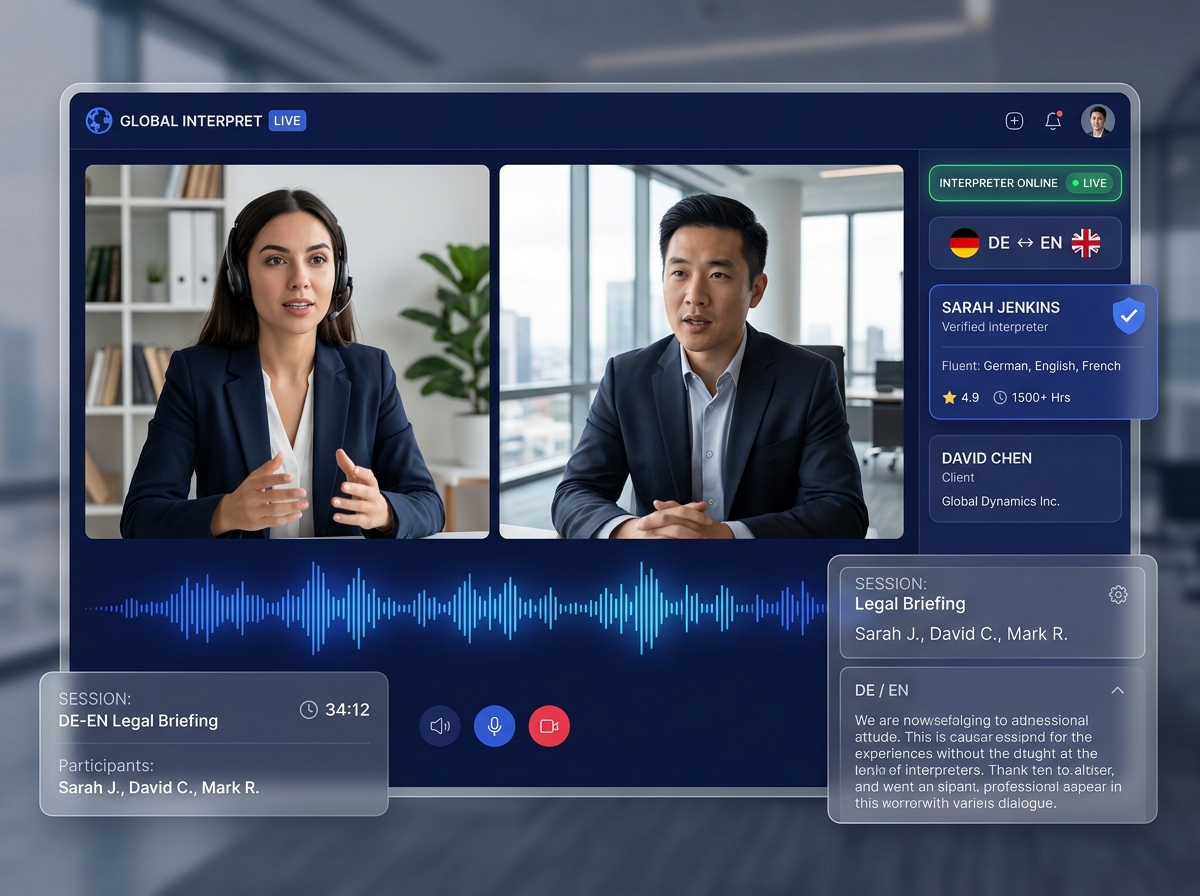Viewport: 1200px width, 896px height.
Task: Click the DE / EN transcript heading text
Action: (x=882, y=690)
